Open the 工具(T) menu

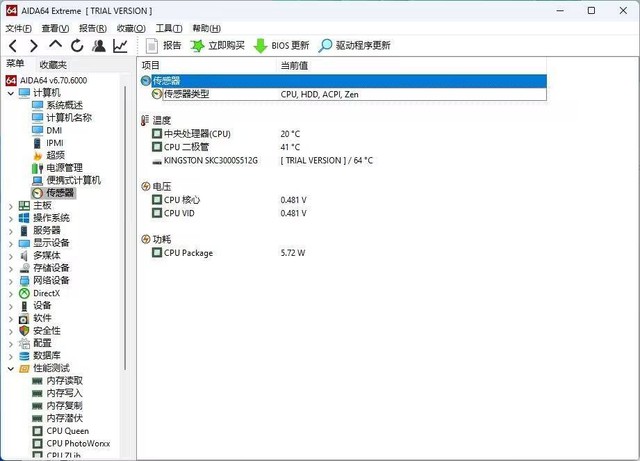point(169,28)
